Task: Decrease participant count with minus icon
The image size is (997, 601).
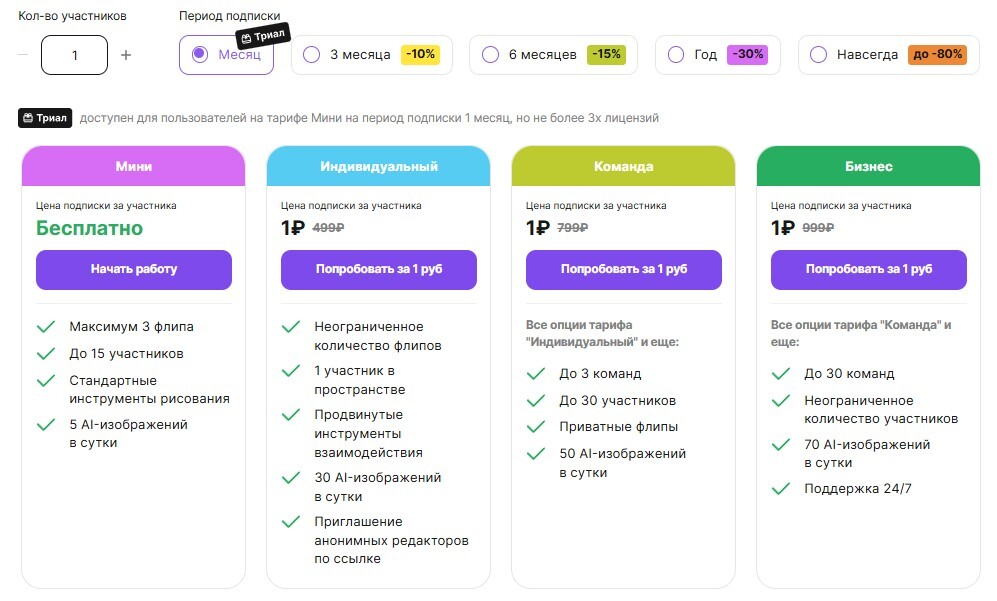Action: (x=24, y=55)
